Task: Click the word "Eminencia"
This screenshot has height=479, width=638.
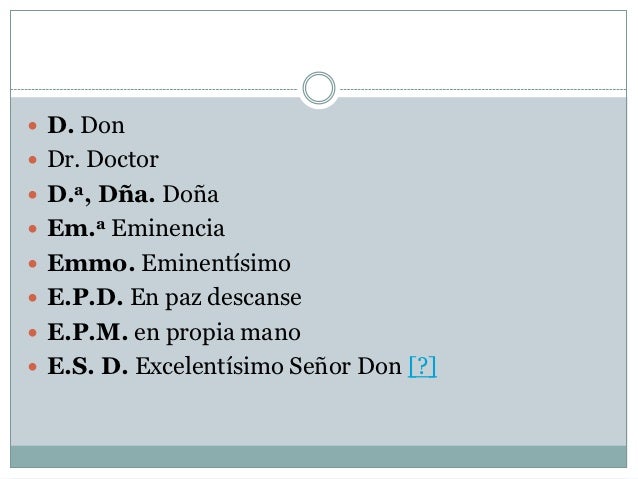Action: click(168, 228)
